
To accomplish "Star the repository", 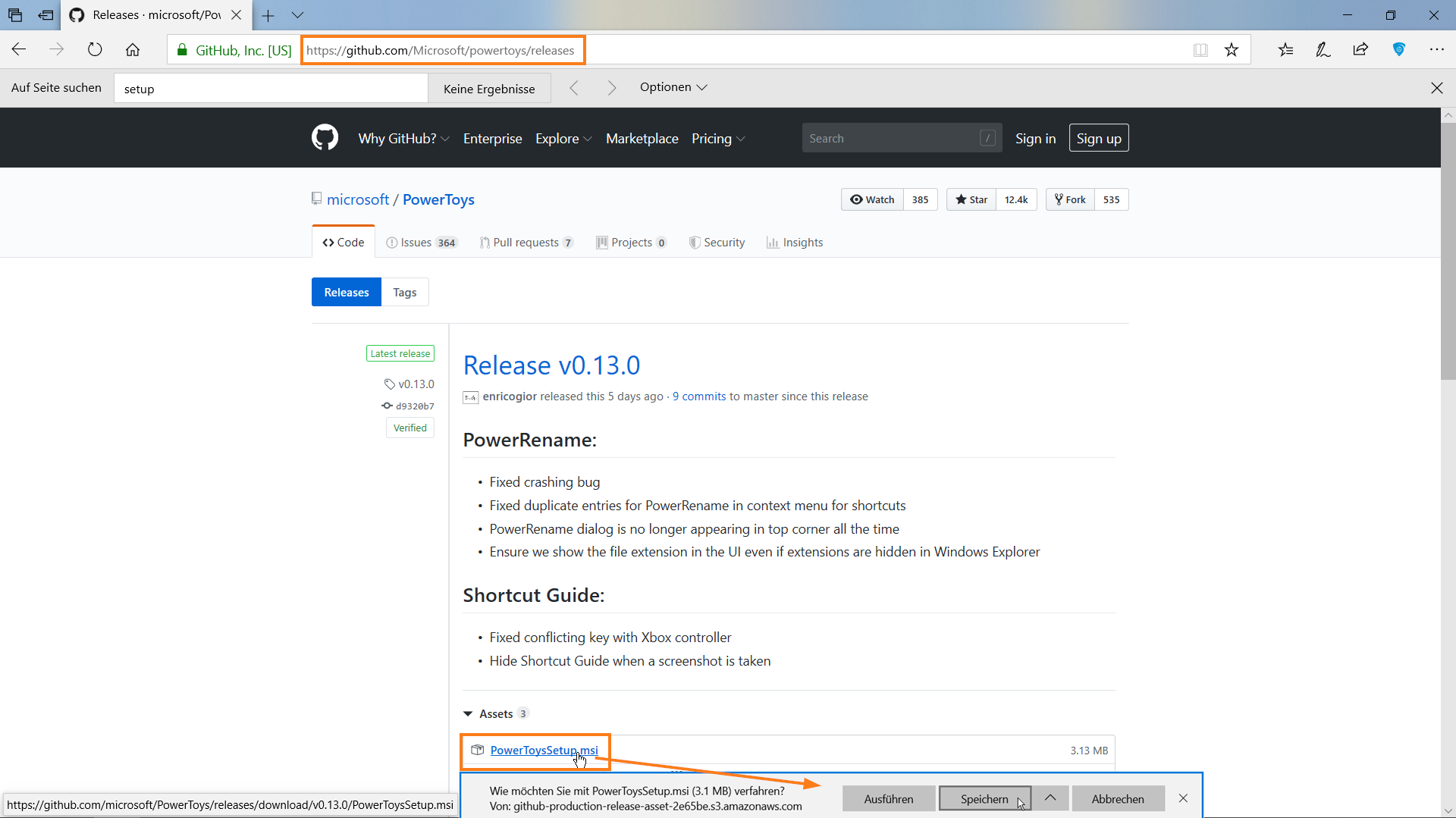I will pyautogui.click(x=971, y=199).
